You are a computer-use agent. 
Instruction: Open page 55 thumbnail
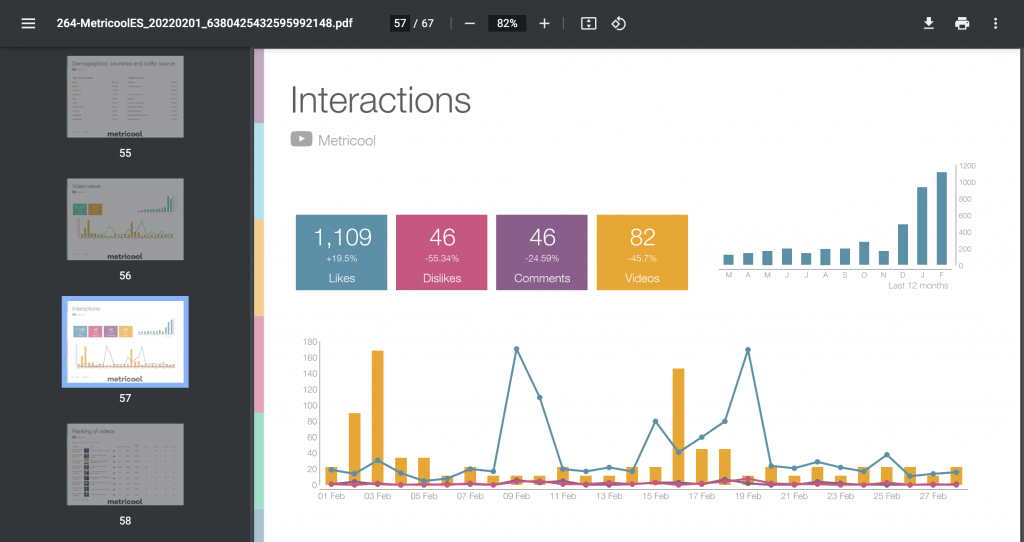[x=125, y=97]
